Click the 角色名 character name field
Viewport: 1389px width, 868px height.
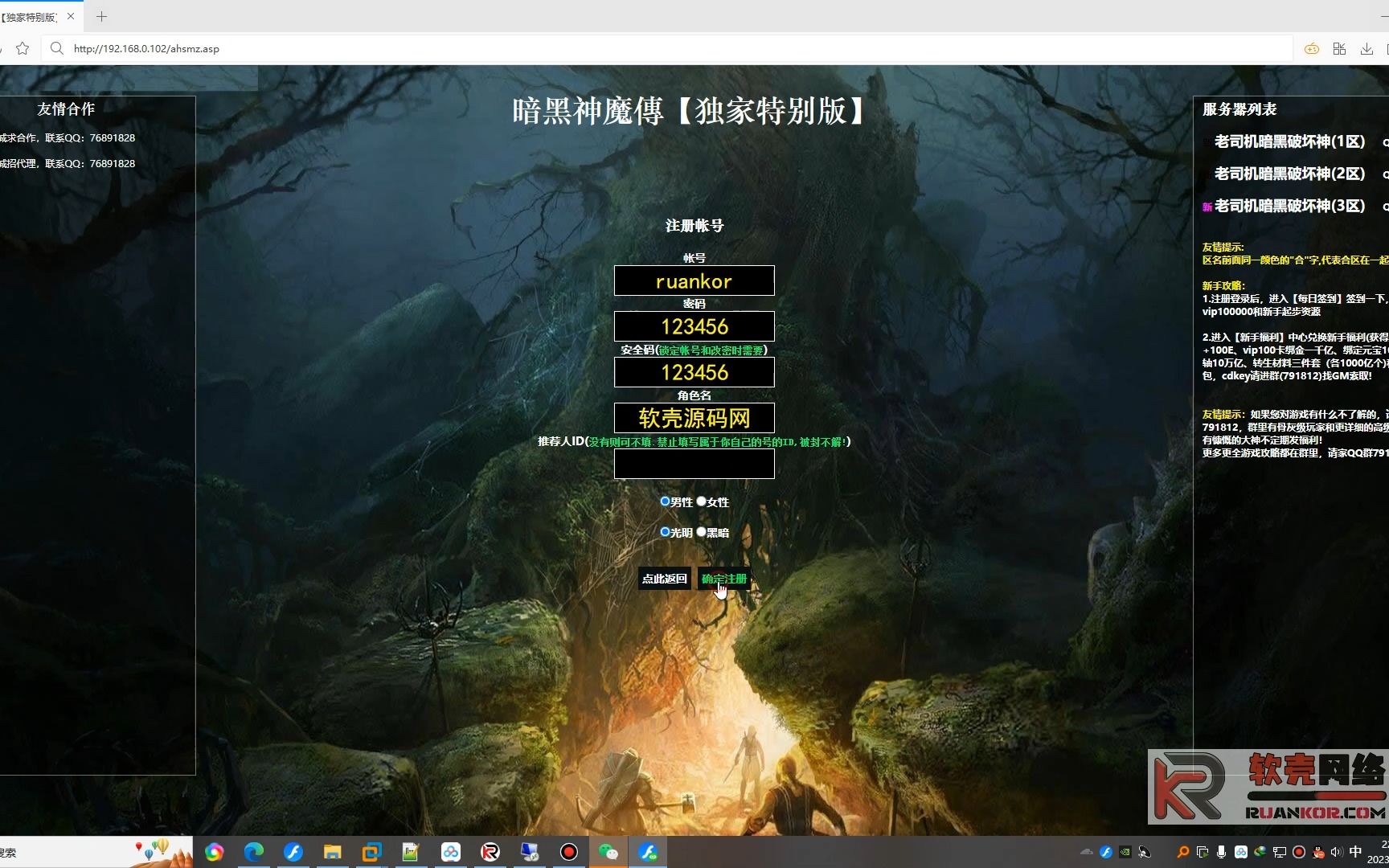click(x=694, y=418)
